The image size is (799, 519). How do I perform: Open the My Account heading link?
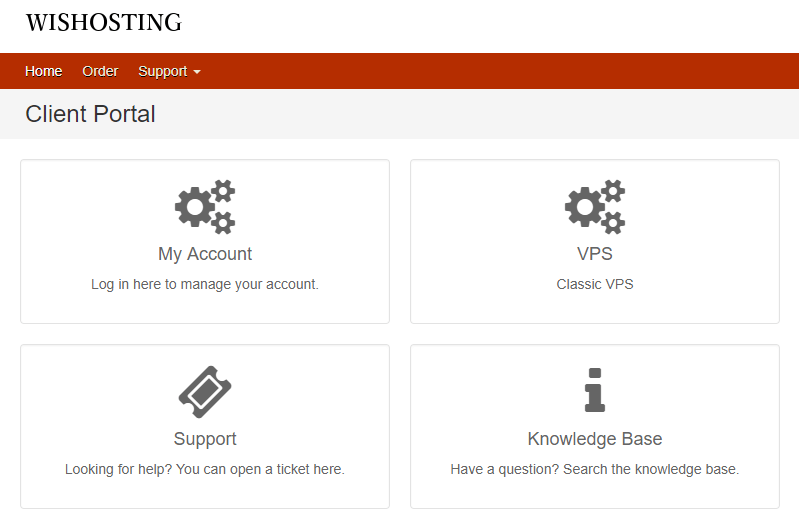pyautogui.click(x=205, y=254)
